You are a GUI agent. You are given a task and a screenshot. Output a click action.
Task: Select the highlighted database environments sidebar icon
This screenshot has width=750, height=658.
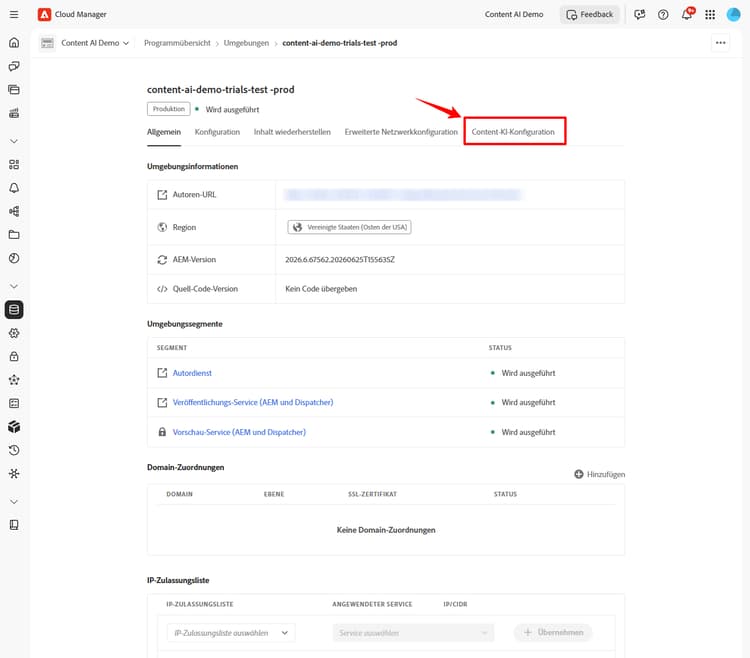[x=14, y=309]
